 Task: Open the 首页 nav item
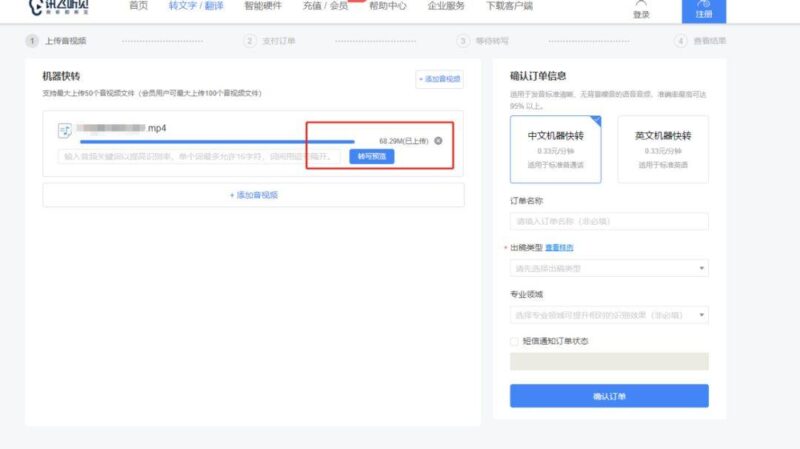coord(138,6)
